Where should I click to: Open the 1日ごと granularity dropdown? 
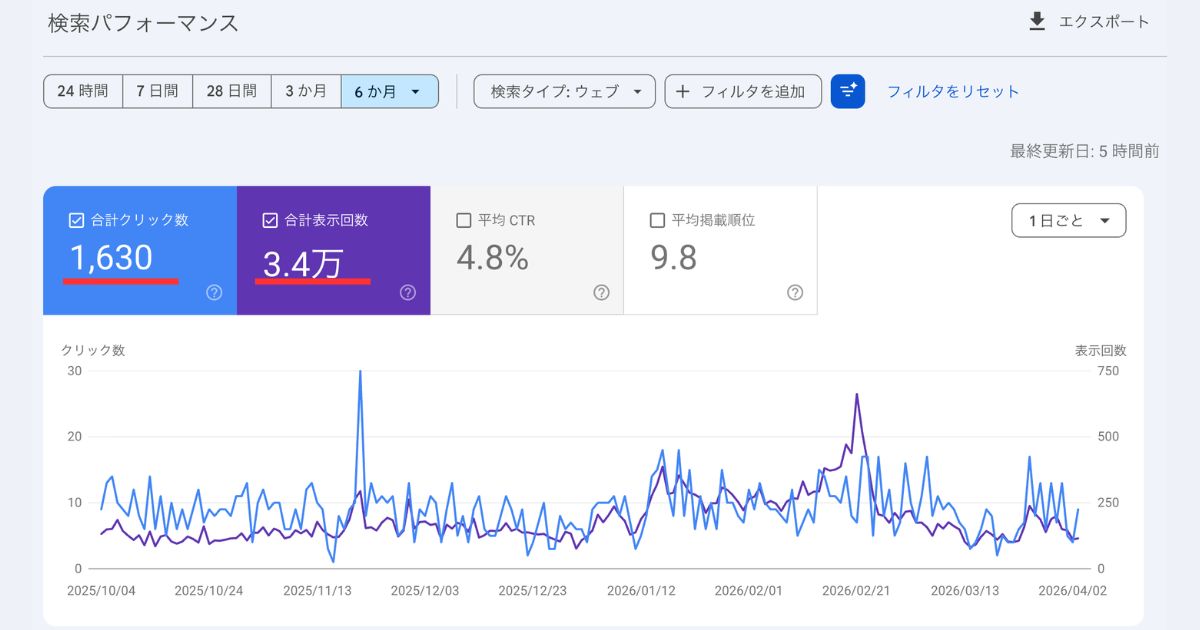coord(1068,220)
